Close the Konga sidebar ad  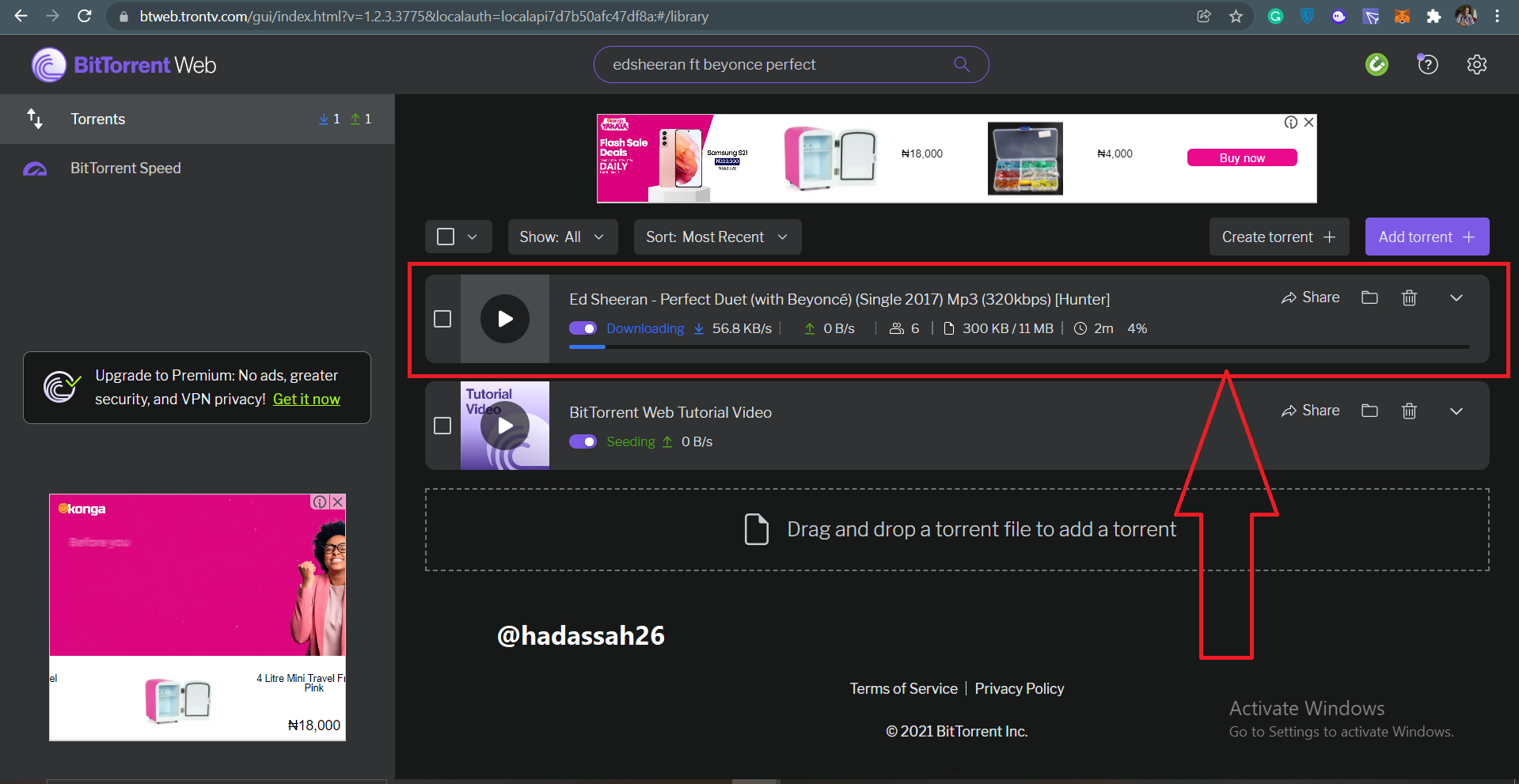[x=337, y=502]
